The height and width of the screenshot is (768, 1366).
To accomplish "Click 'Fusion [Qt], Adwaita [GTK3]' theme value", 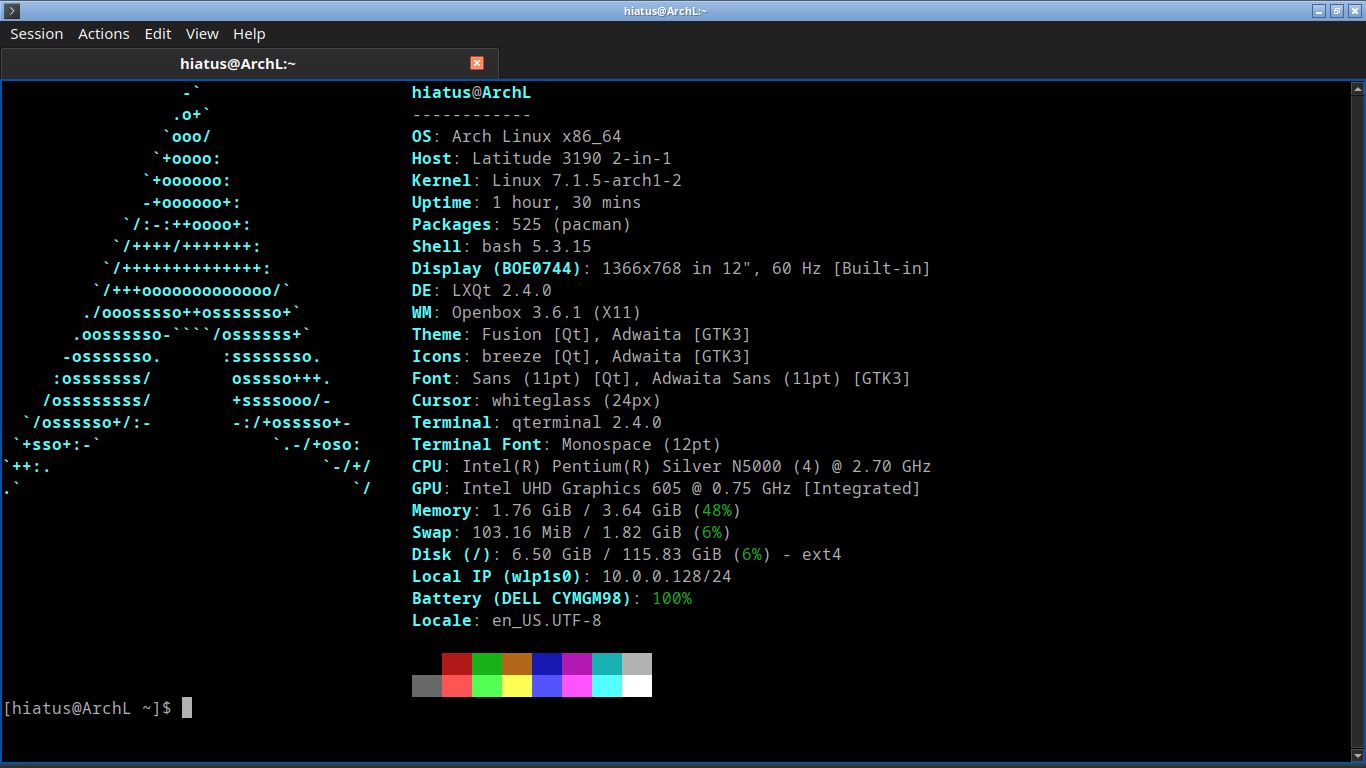I will pos(617,335).
